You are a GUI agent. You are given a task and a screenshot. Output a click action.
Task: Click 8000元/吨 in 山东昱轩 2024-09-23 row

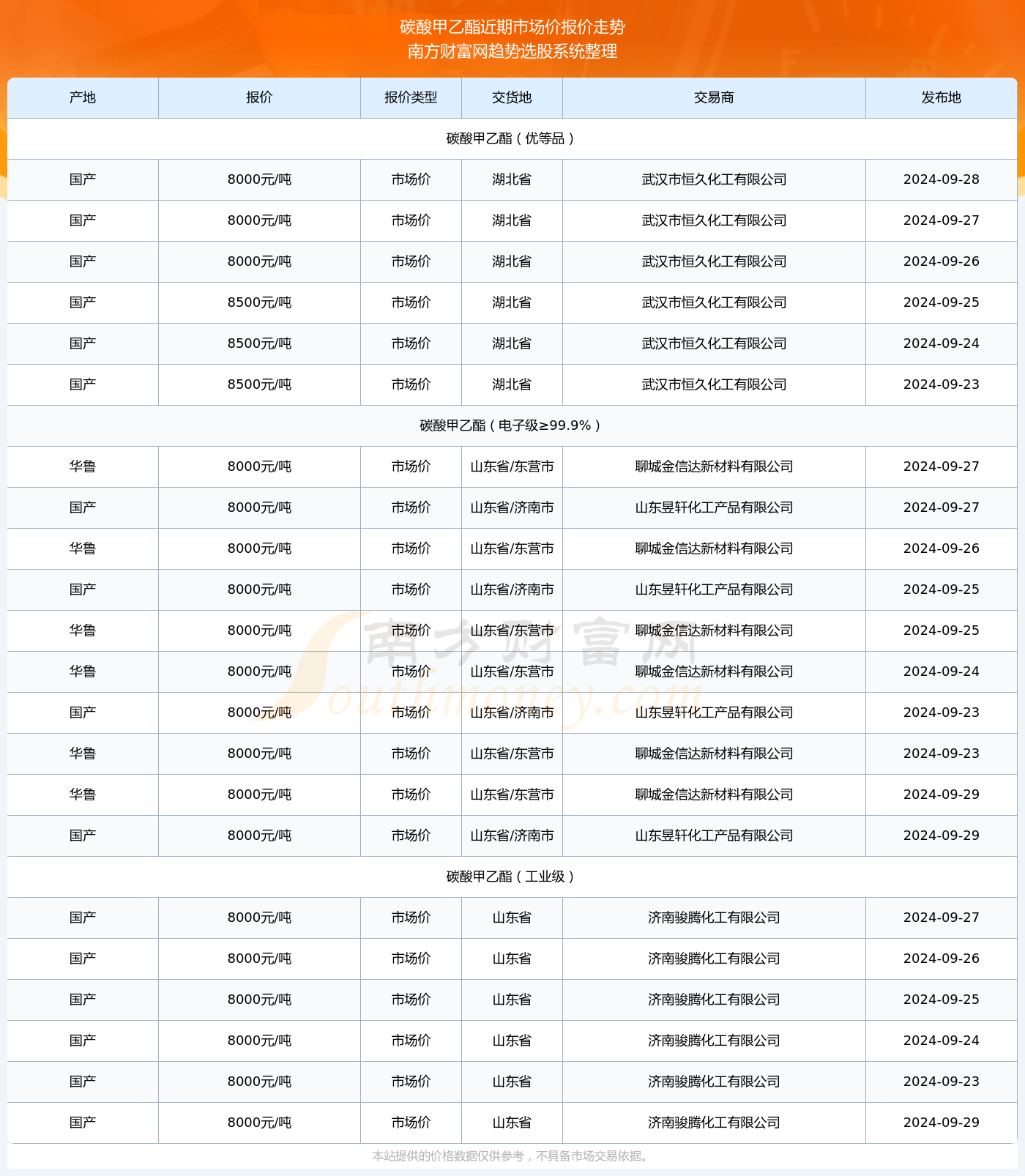259,712
